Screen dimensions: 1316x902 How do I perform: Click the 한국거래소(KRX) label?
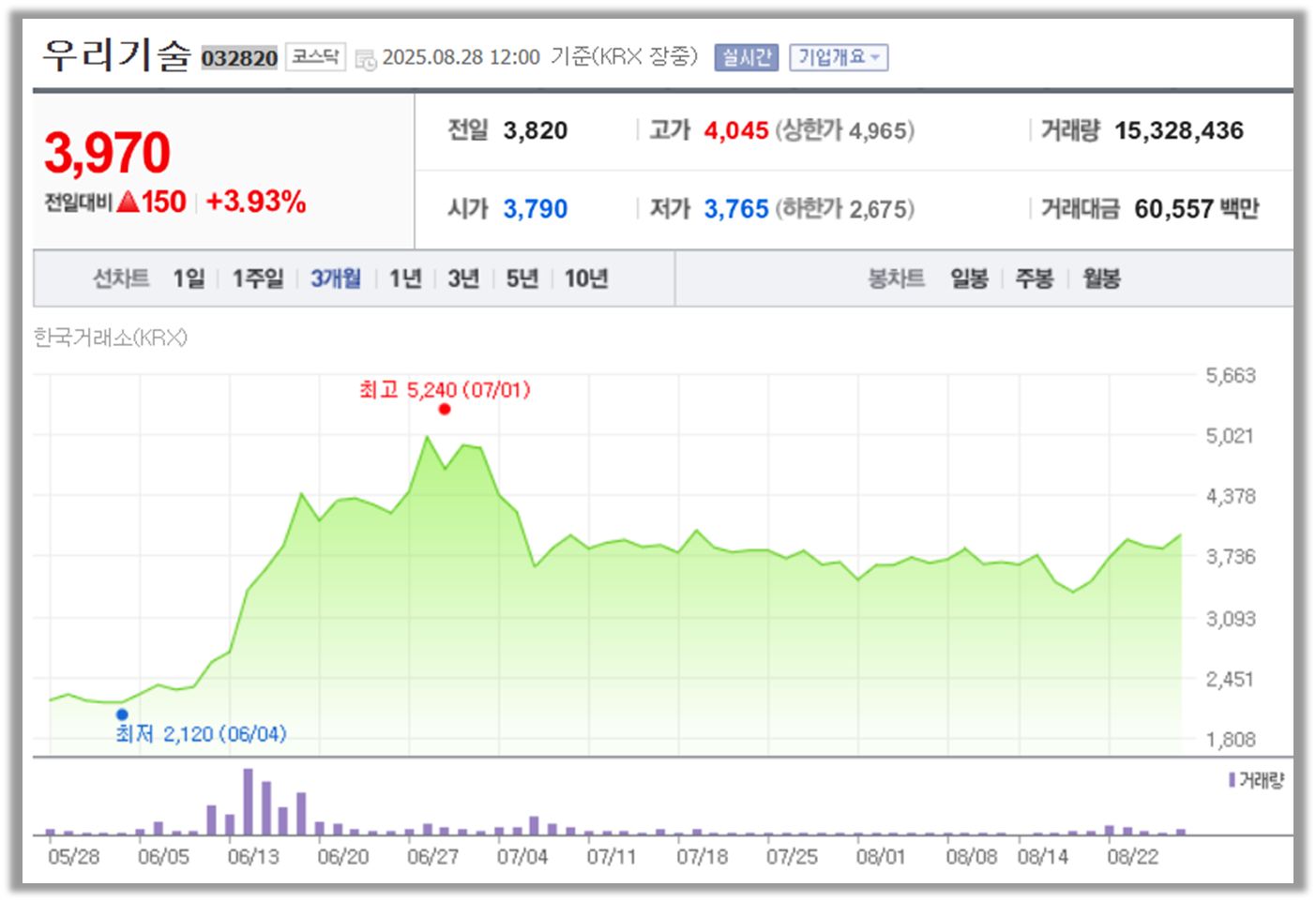[x=111, y=338]
